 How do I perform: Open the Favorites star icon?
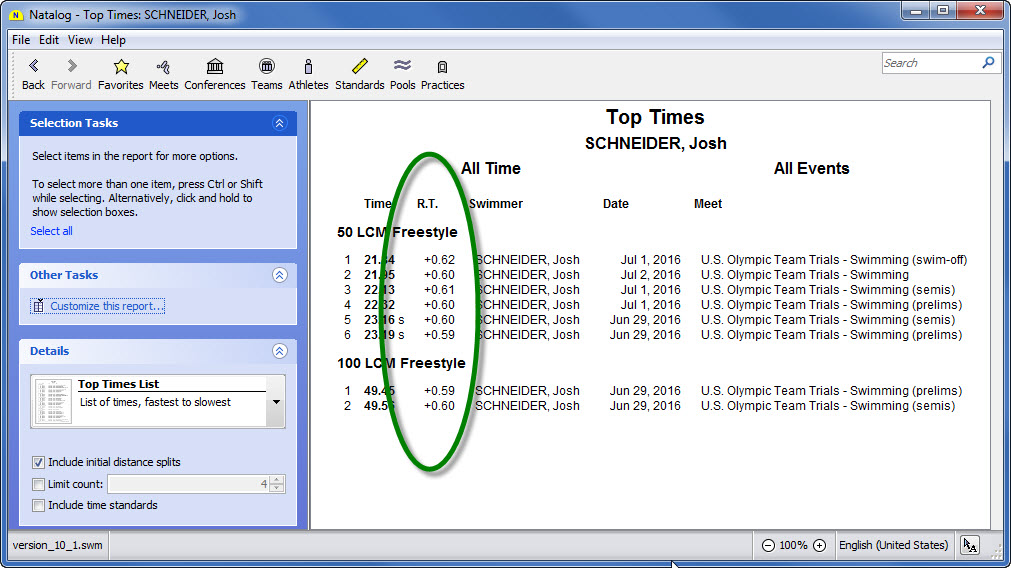pyautogui.click(x=121, y=67)
